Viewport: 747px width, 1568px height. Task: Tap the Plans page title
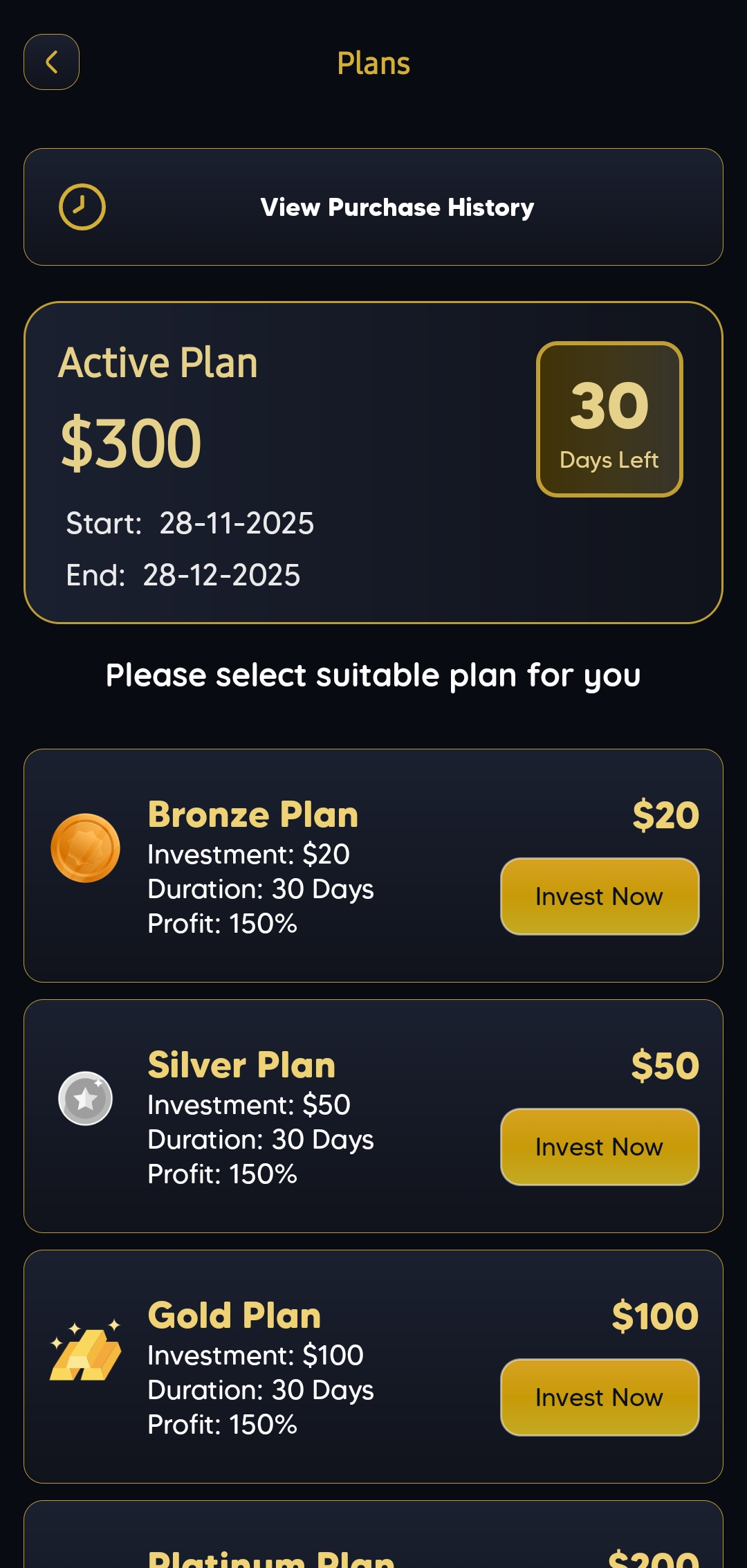tap(373, 63)
